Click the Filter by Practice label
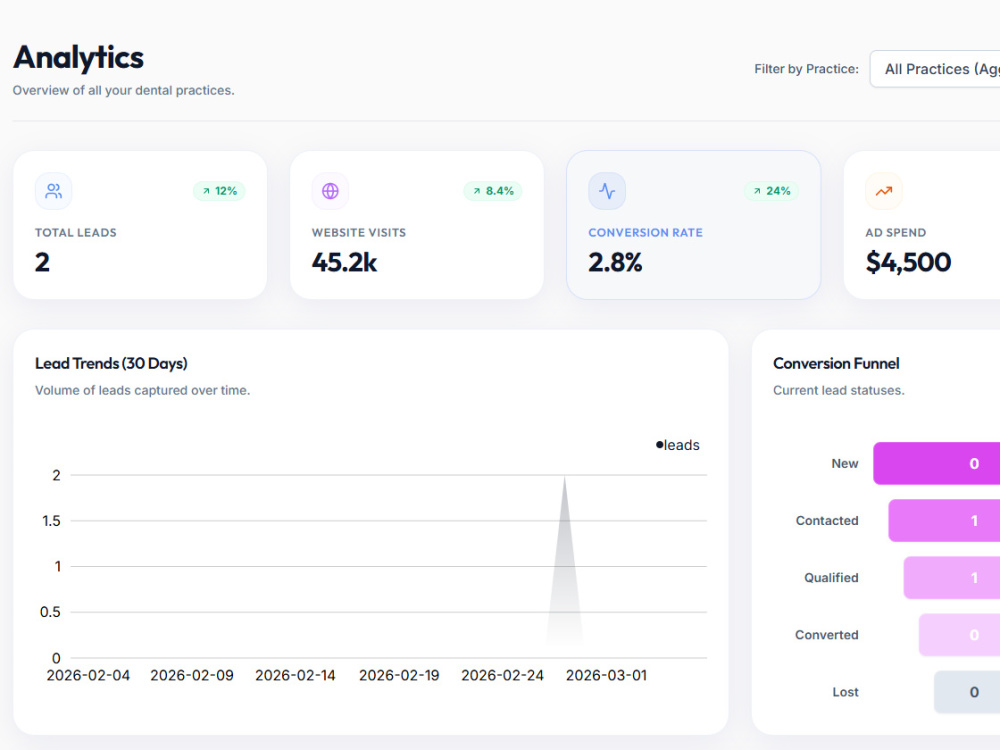 806,69
